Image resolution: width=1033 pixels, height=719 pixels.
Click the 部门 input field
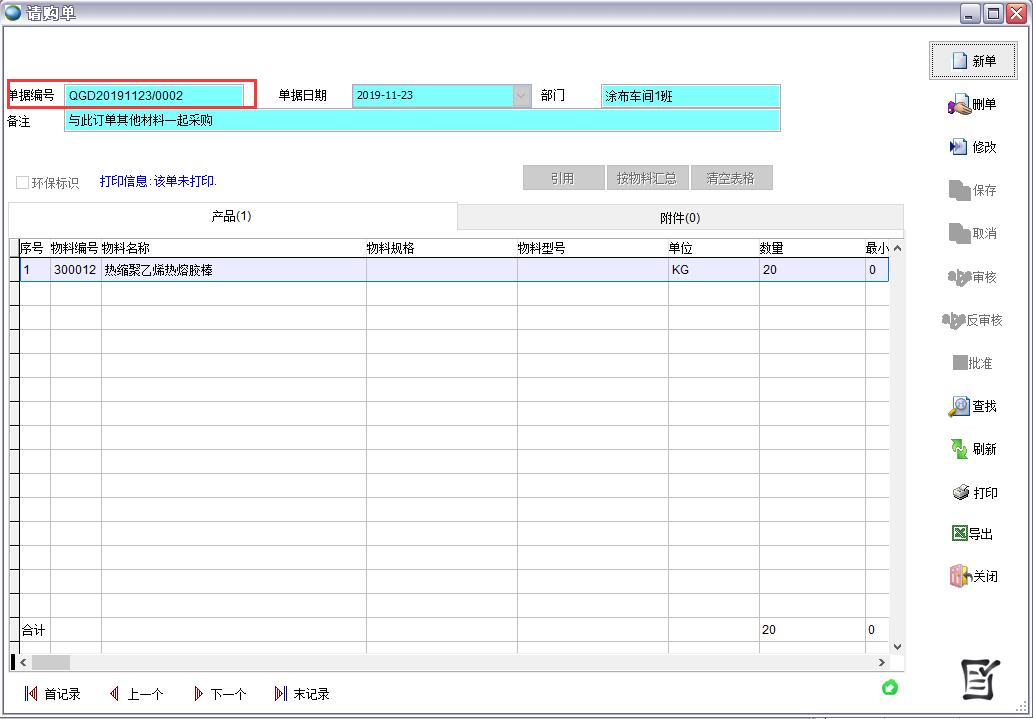pyautogui.click(x=690, y=96)
